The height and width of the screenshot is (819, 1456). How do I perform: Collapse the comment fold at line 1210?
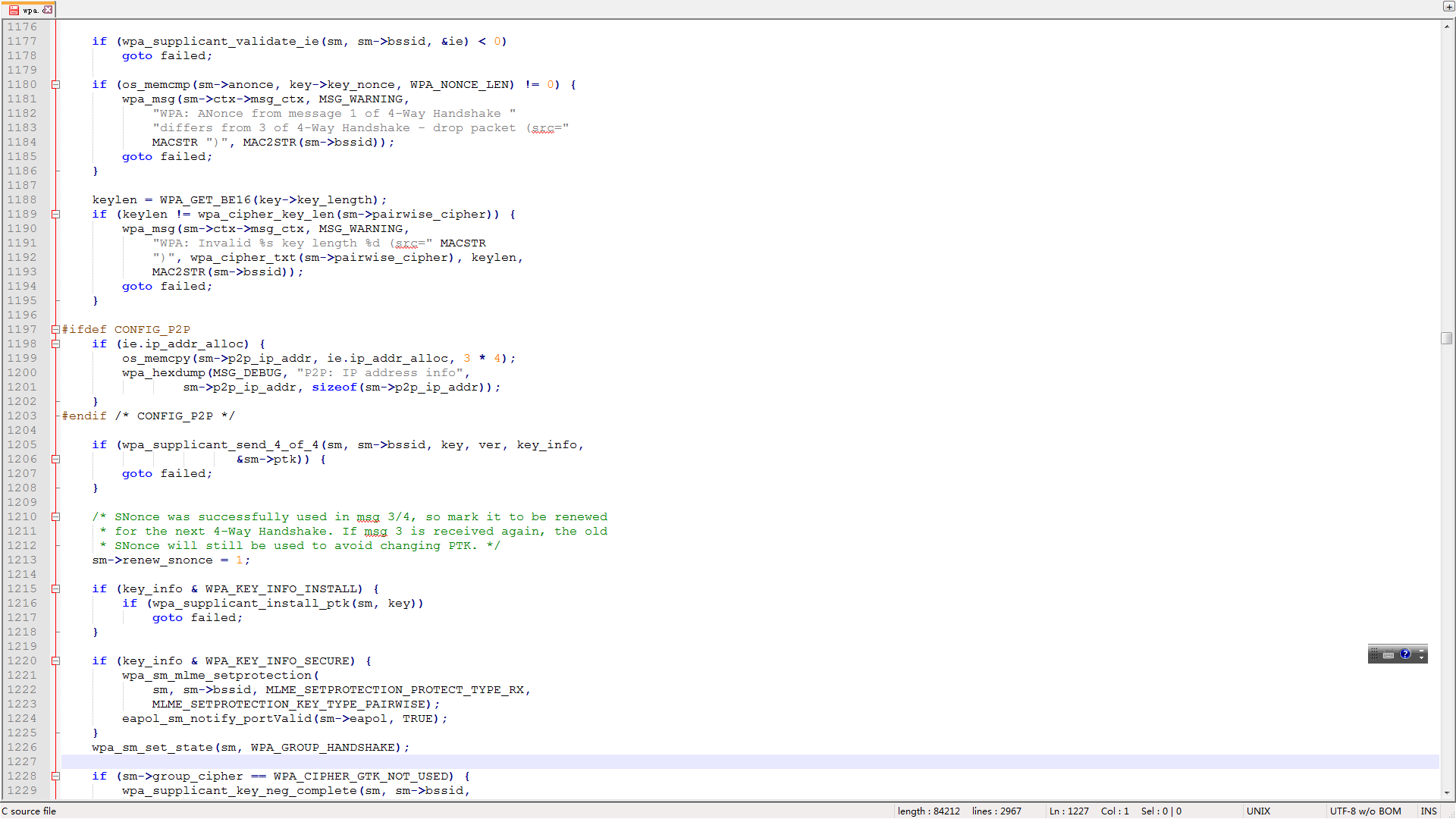[55, 517]
